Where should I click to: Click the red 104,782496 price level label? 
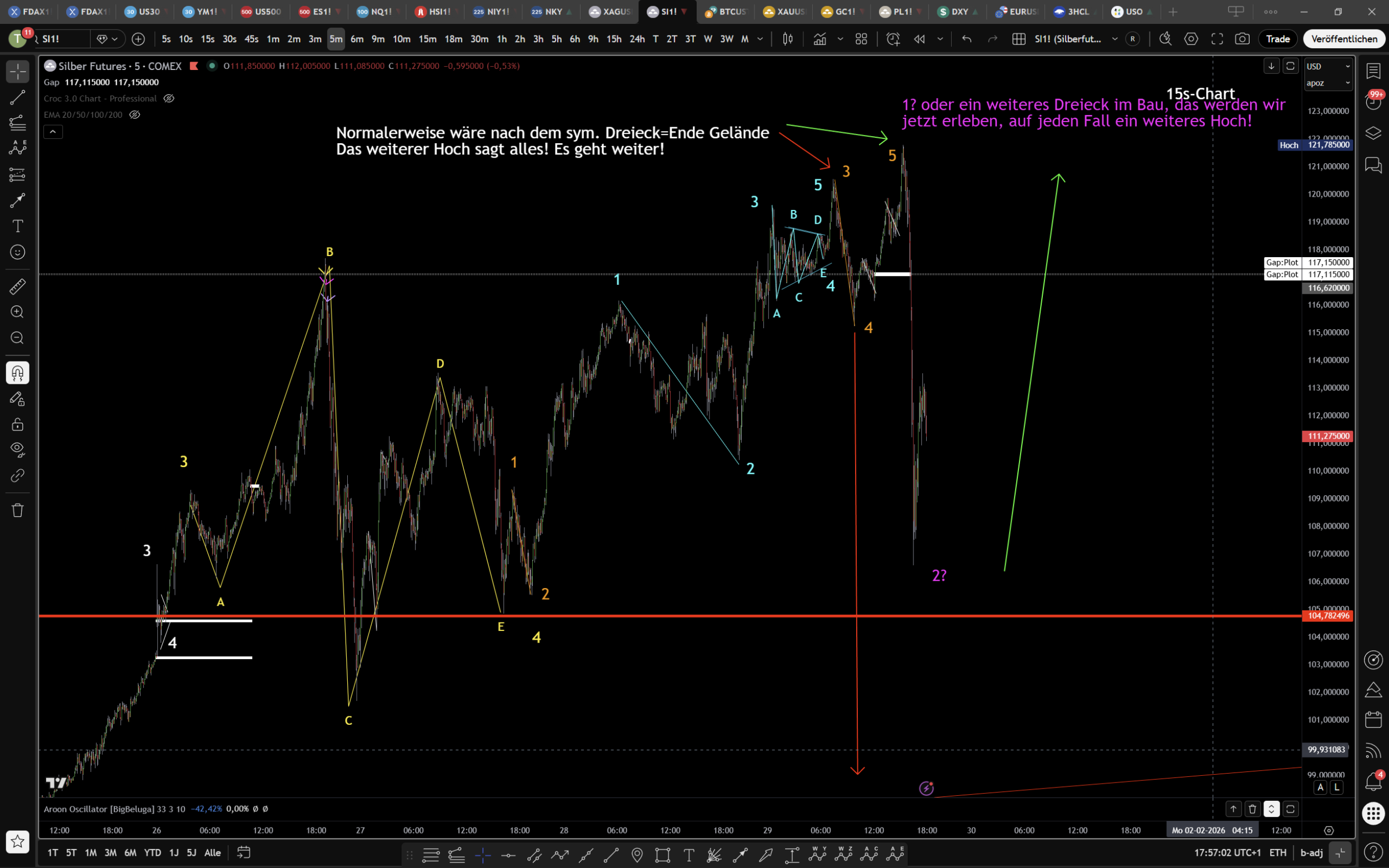(1328, 616)
